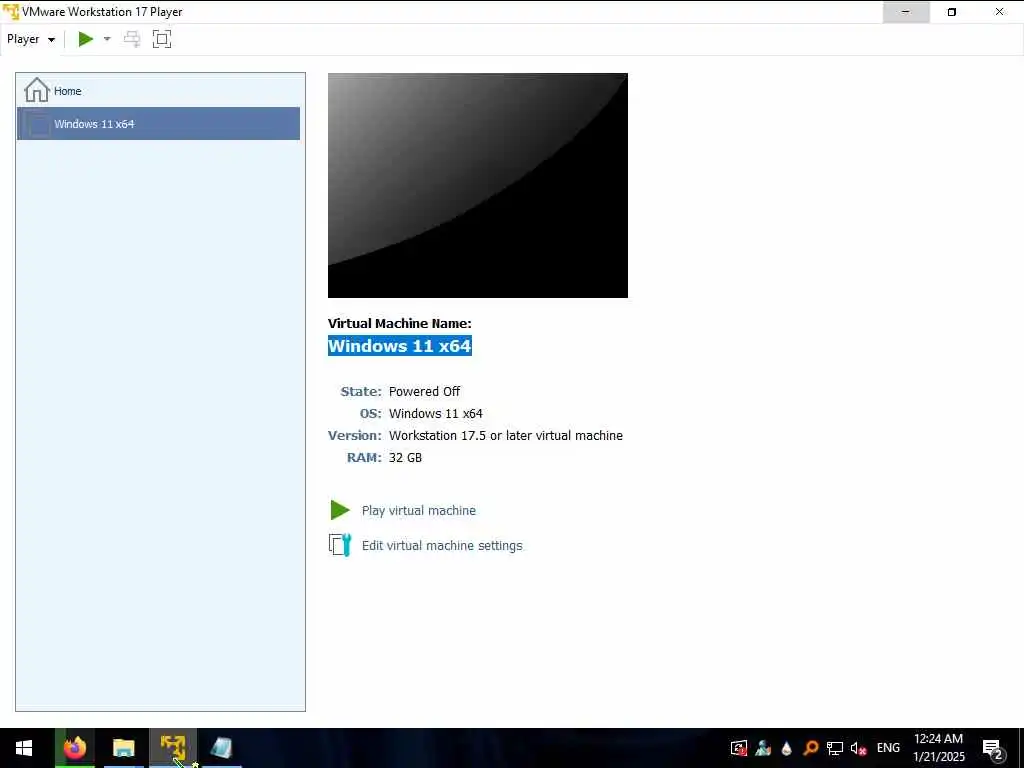Click the water drop tray icon
Viewport: 1024px width, 768px height.
click(x=787, y=748)
